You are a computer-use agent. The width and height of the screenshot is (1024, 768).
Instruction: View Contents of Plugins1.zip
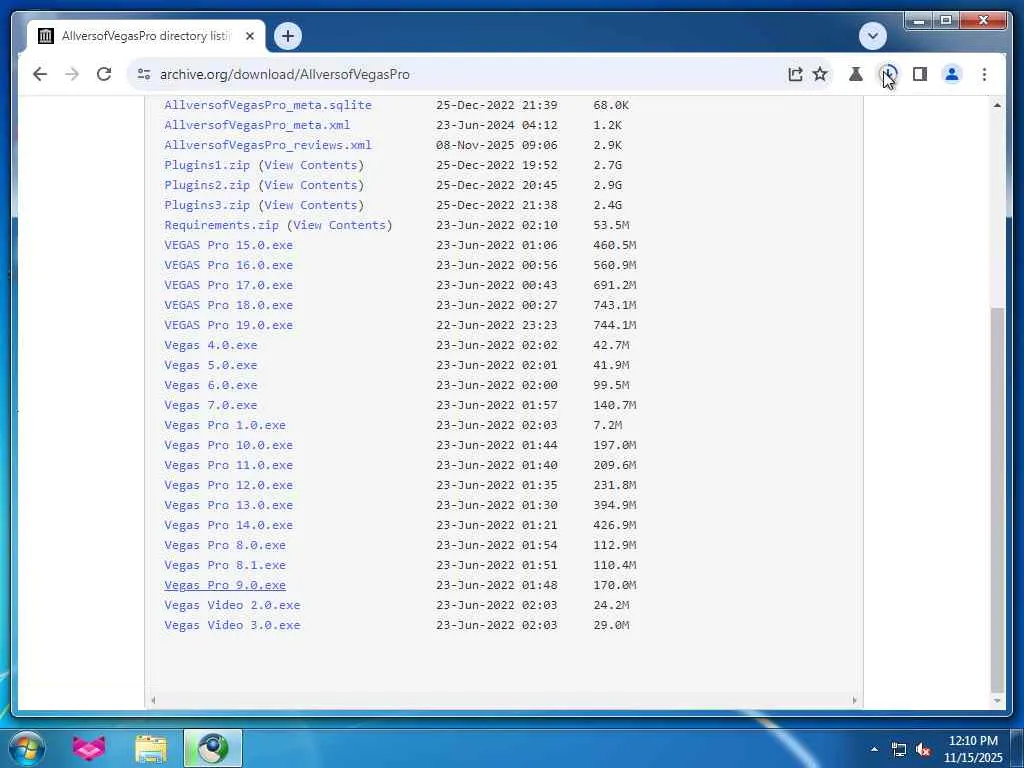(x=311, y=165)
